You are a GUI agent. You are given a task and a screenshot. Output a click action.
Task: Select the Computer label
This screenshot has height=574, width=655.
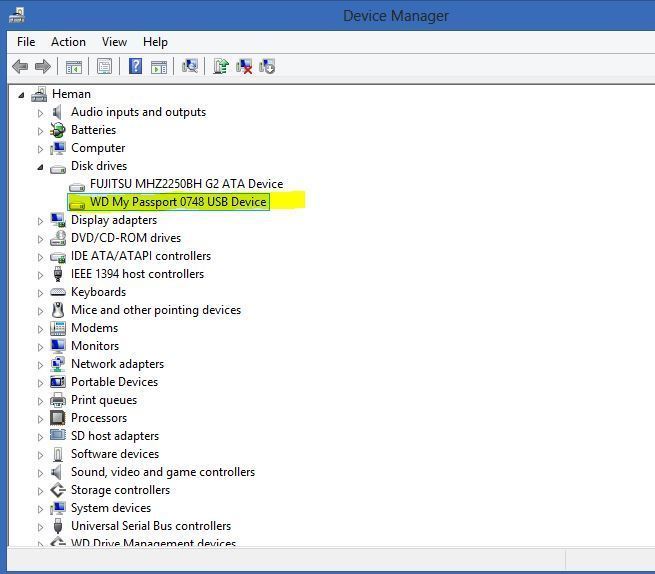click(x=98, y=148)
